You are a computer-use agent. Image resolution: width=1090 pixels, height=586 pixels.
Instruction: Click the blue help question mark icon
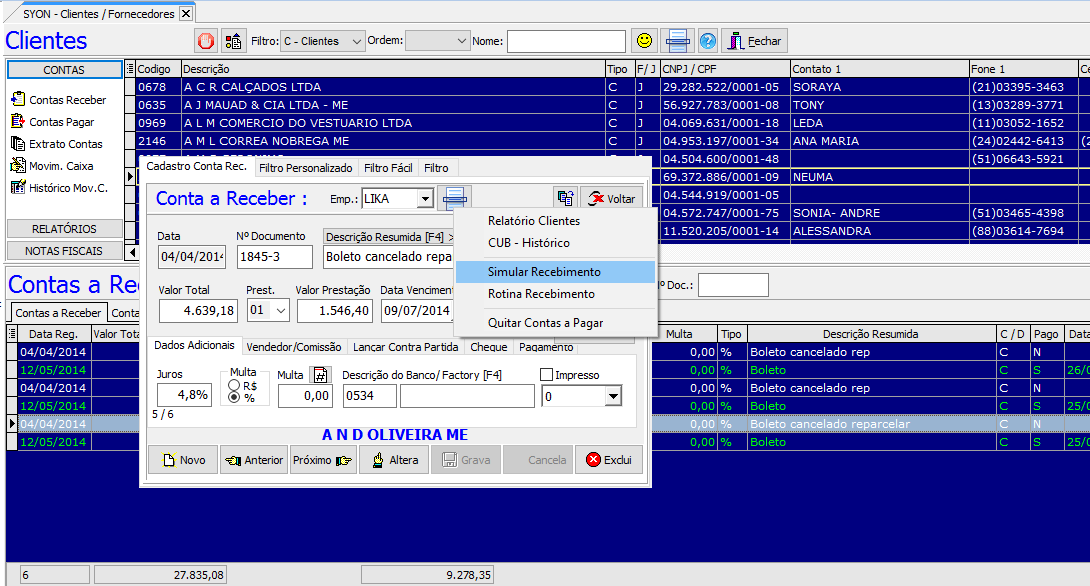click(x=708, y=41)
